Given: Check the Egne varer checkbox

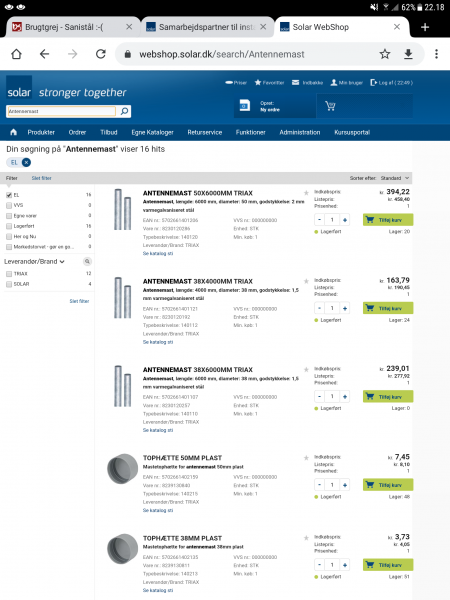Looking at the screenshot, I should pyautogui.click(x=9, y=216).
